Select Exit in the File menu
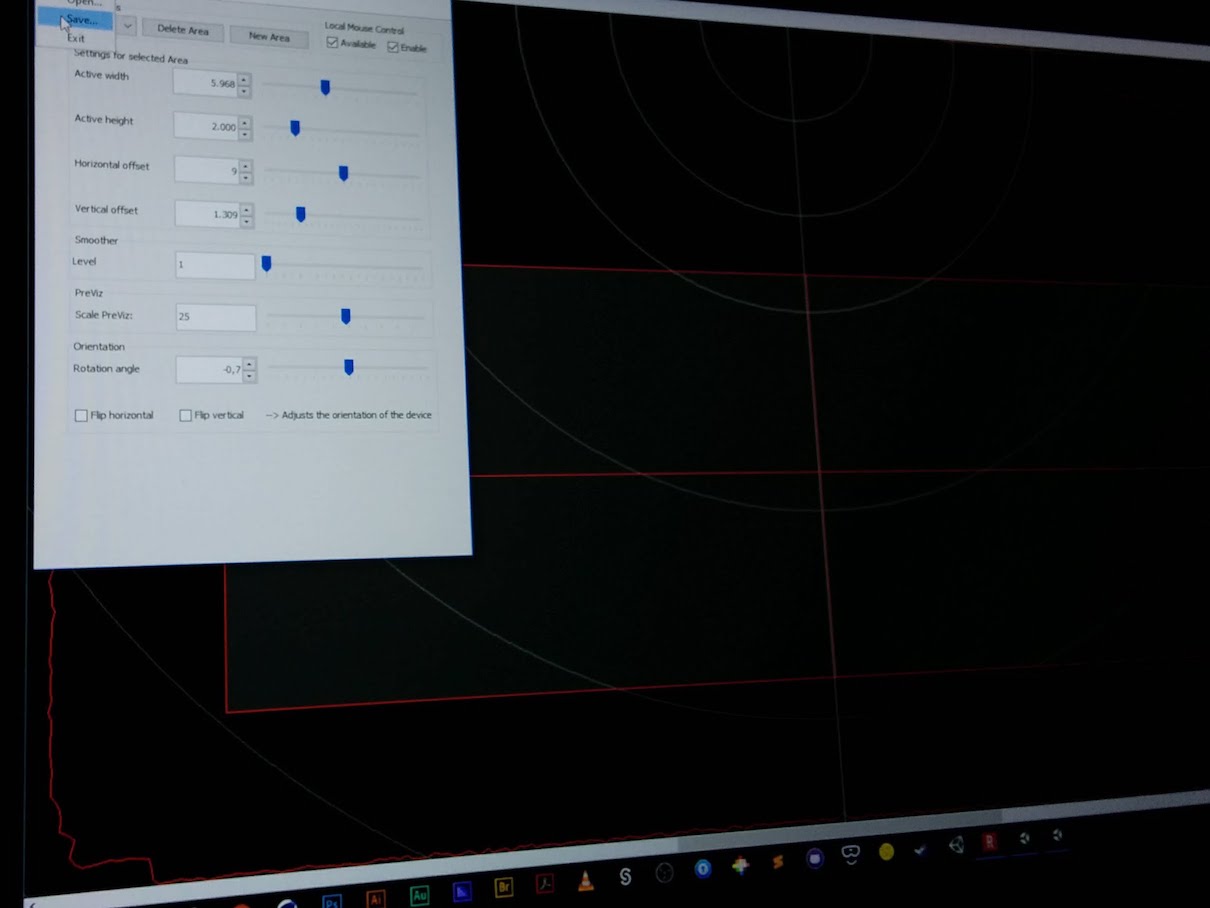Image resolution: width=1210 pixels, height=908 pixels. [76, 38]
